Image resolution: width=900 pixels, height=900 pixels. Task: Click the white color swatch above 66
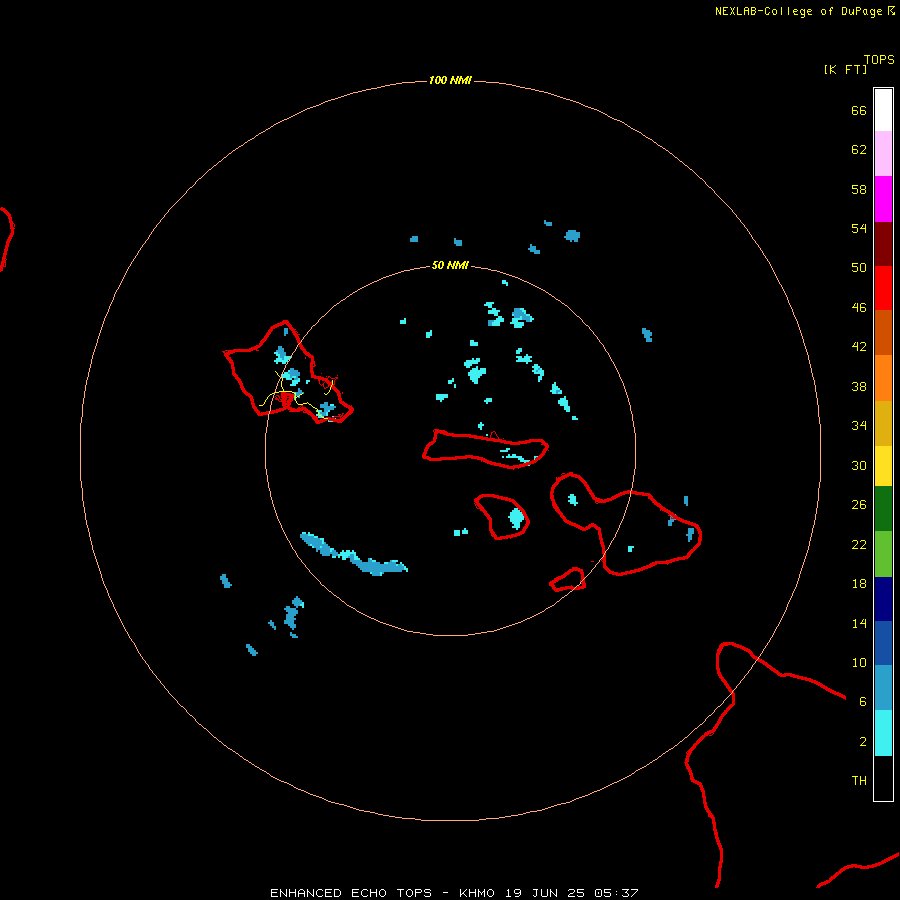coord(883,110)
